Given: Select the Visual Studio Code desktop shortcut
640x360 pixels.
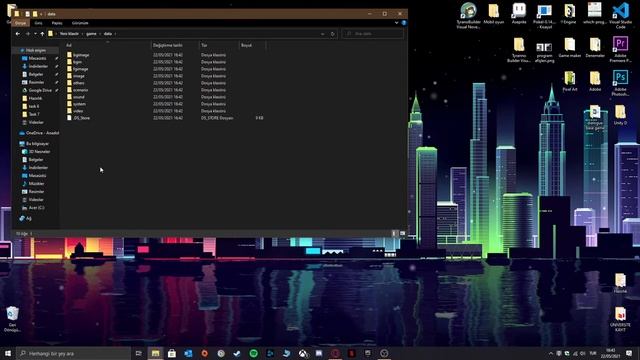Looking at the screenshot, I should pos(620,16).
